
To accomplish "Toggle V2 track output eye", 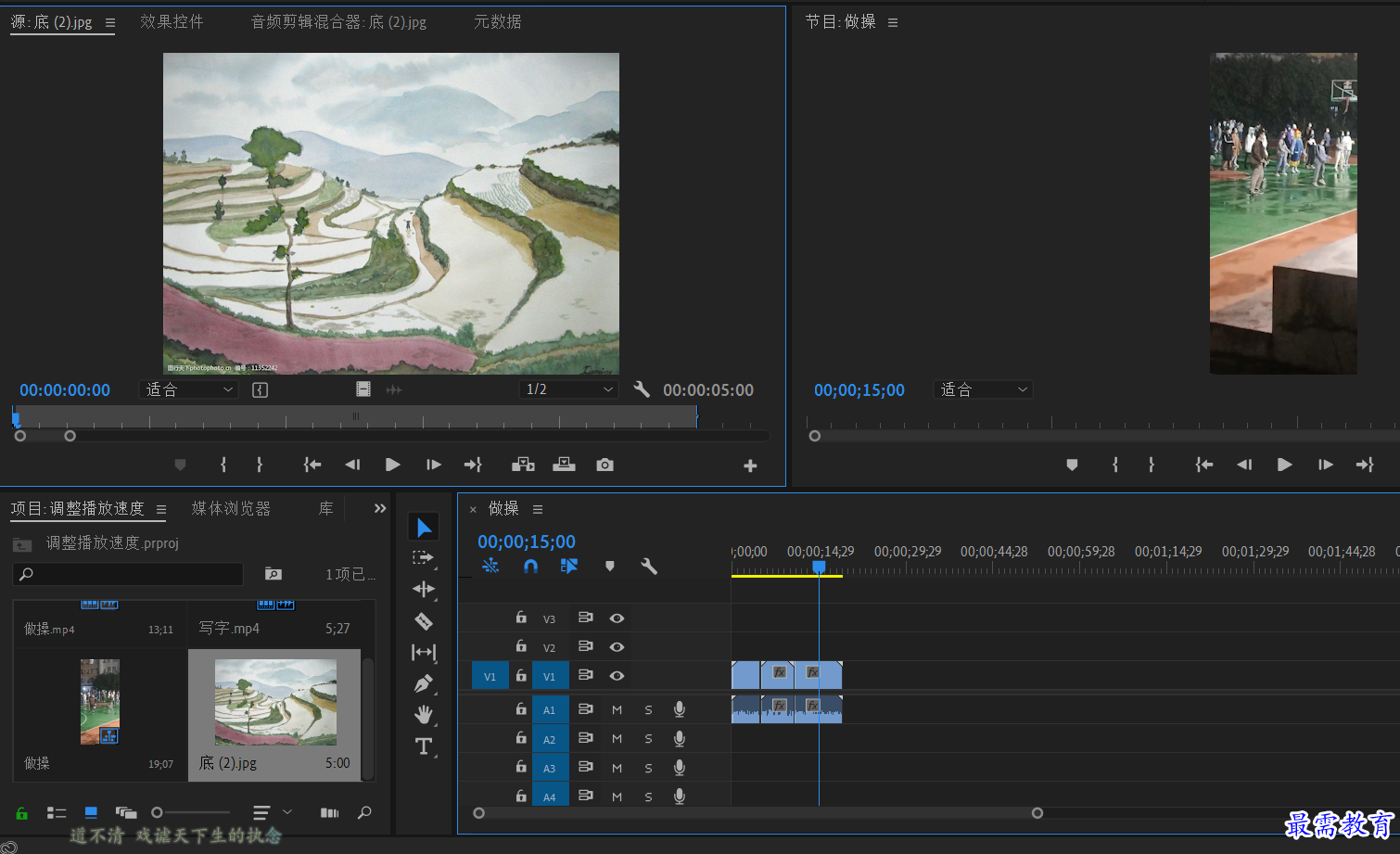I will coord(617,647).
